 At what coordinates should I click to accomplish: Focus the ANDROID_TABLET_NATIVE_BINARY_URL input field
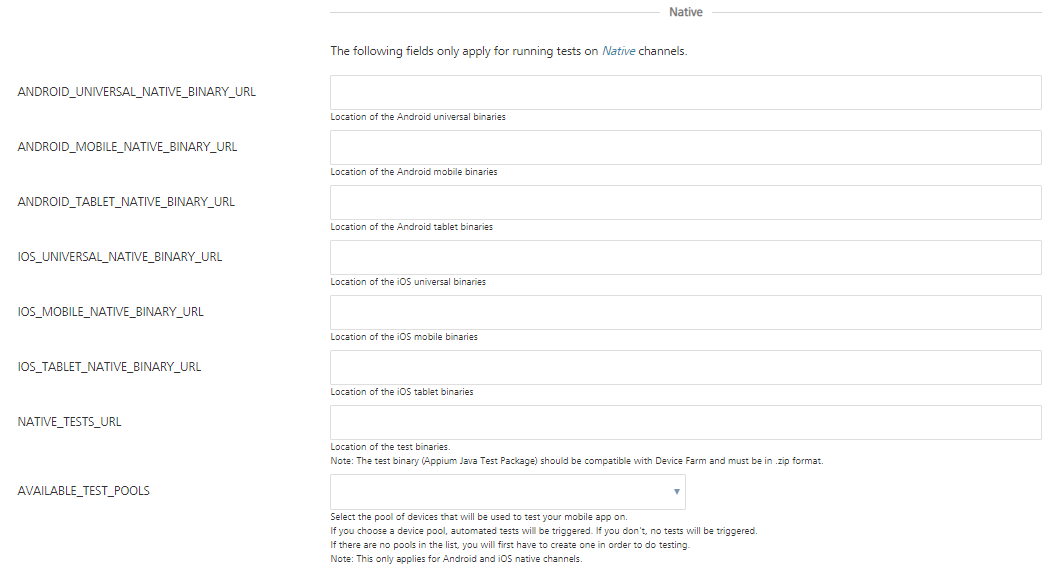[x=685, y=202]
